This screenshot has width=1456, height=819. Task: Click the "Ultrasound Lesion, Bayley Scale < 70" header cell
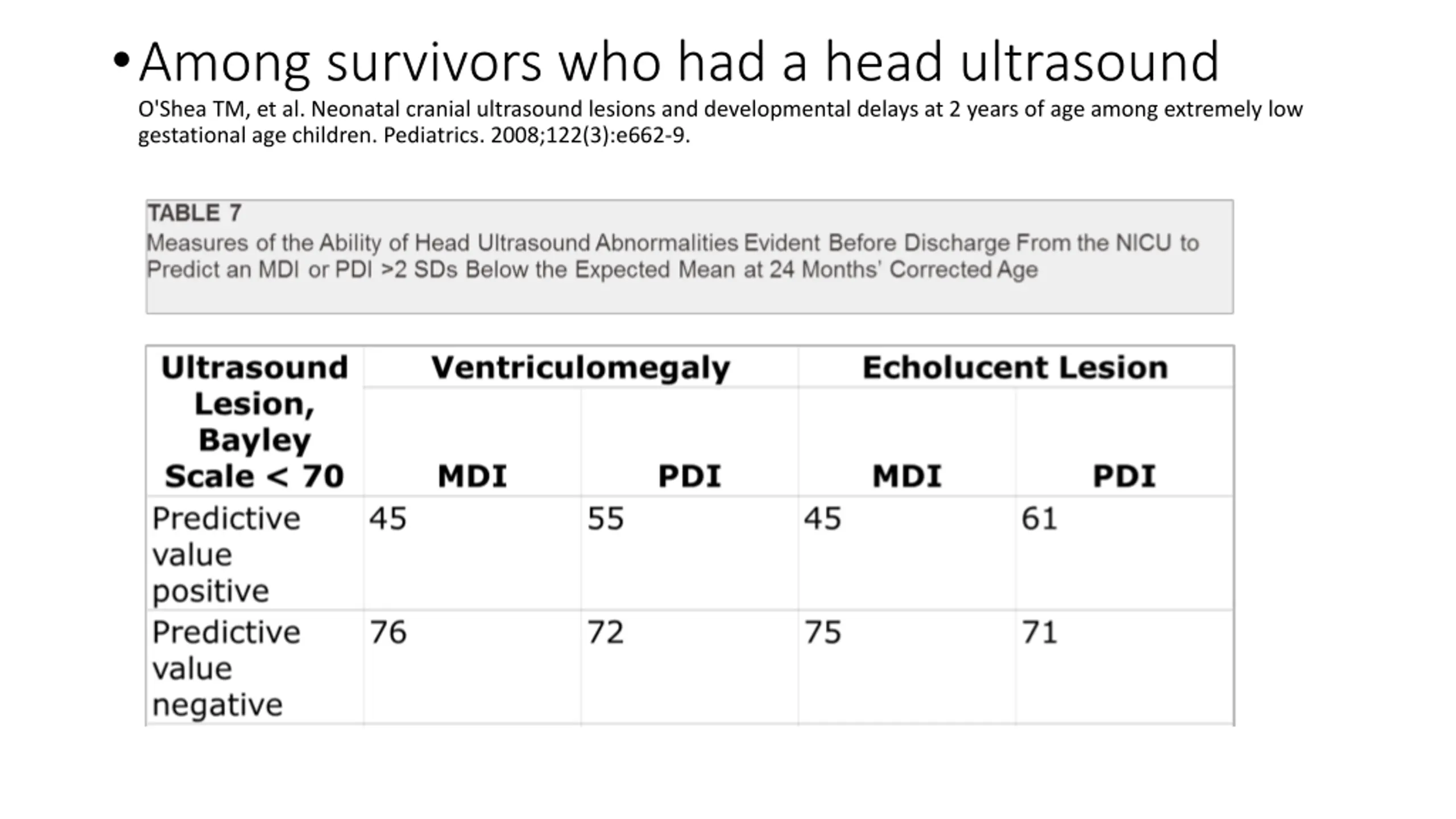click(254, 421)
